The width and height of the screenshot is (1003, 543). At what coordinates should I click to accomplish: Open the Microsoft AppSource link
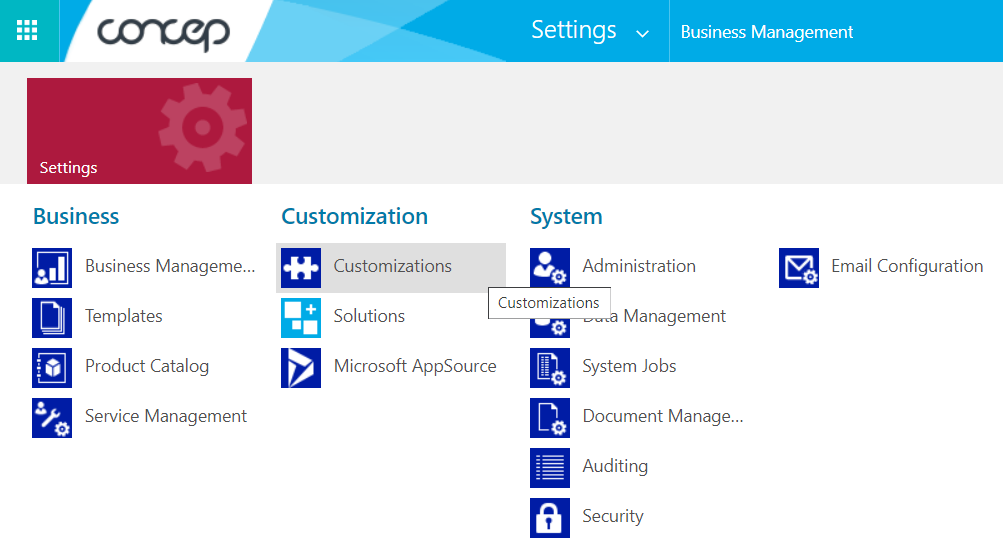pyautogui.click(x=415, y=366)
